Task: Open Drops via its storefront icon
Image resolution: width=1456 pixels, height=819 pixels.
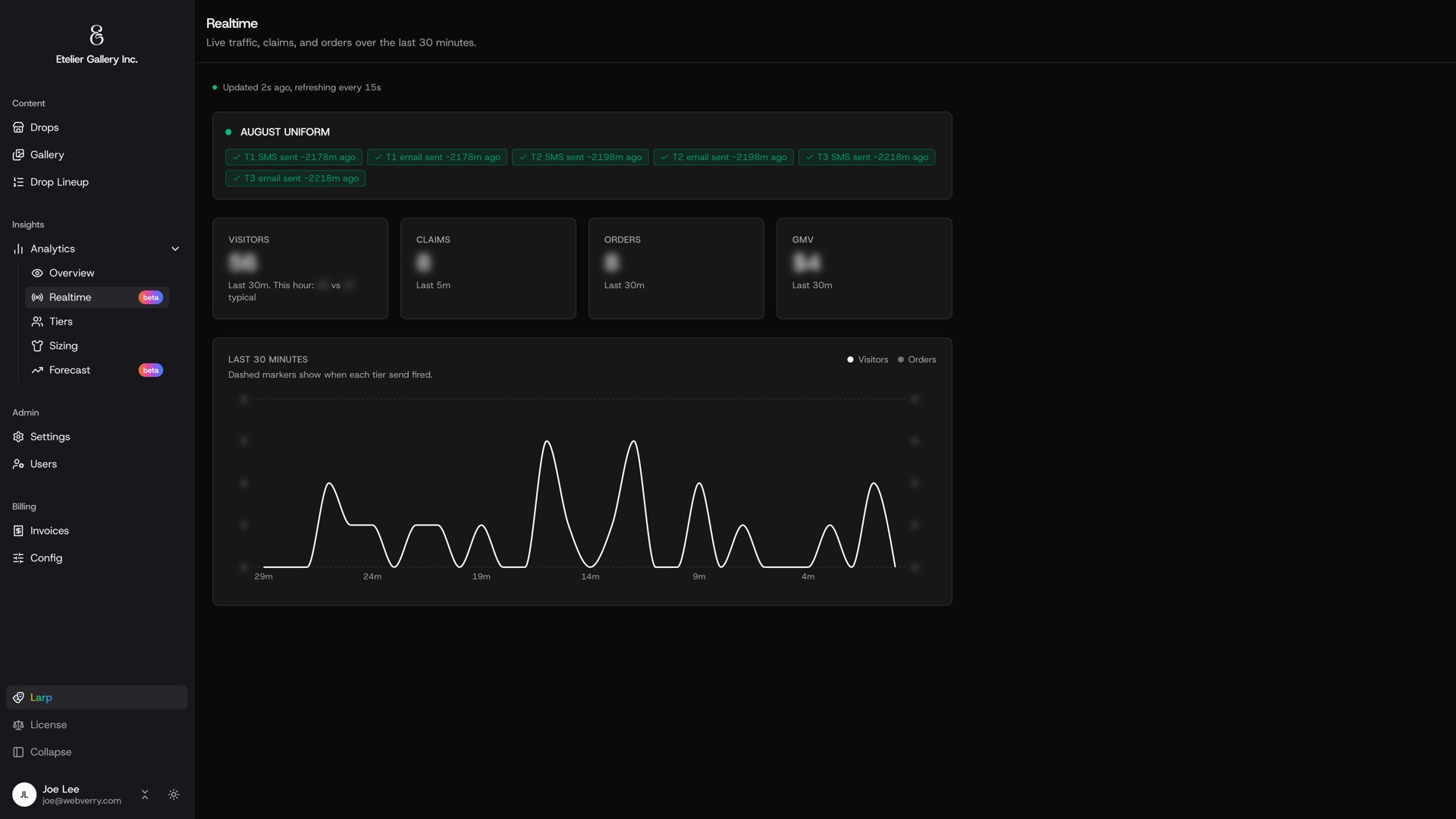Action: pos(18,127)
